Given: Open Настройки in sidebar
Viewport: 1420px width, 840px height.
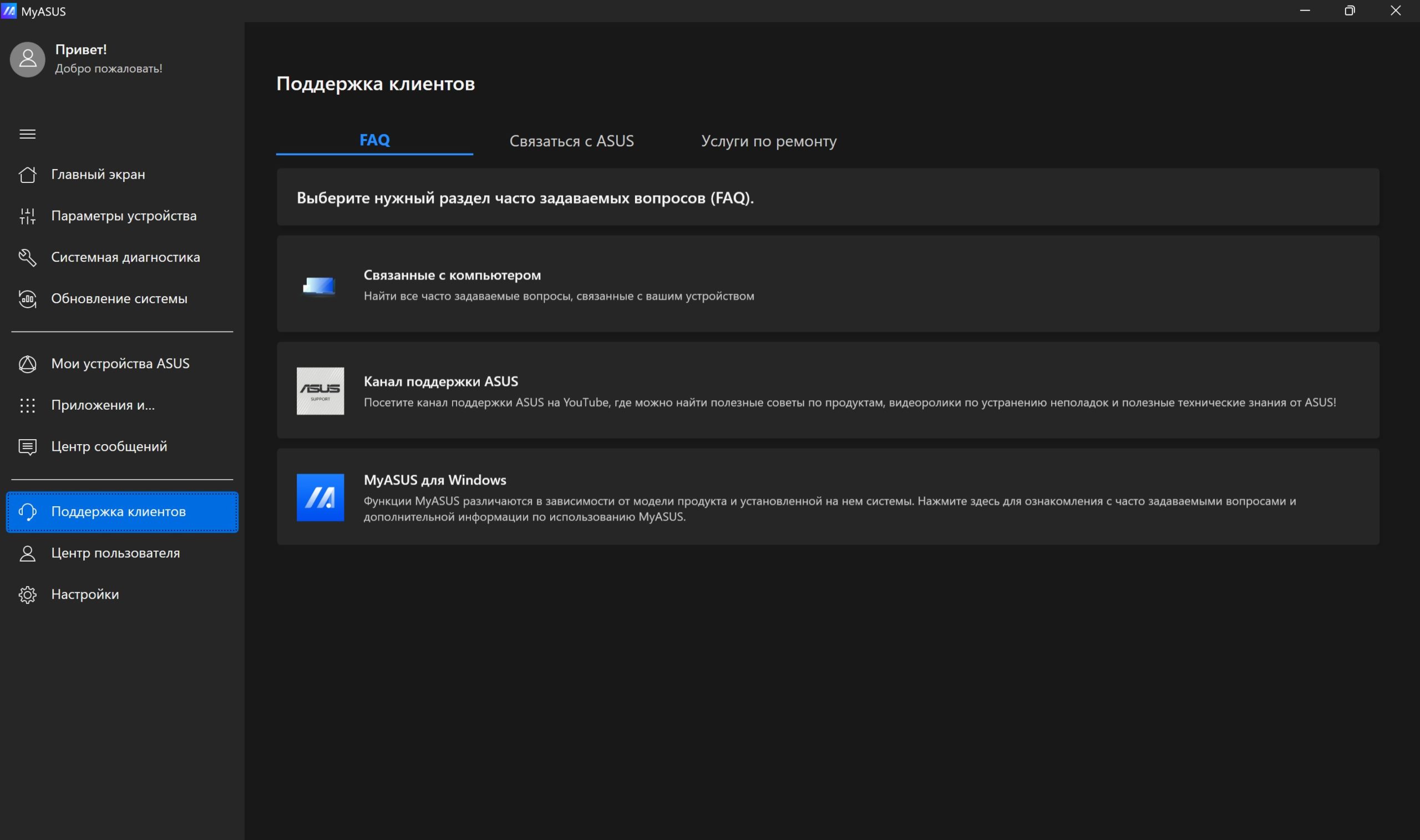Looking at the screenshot, I should 121,594.
